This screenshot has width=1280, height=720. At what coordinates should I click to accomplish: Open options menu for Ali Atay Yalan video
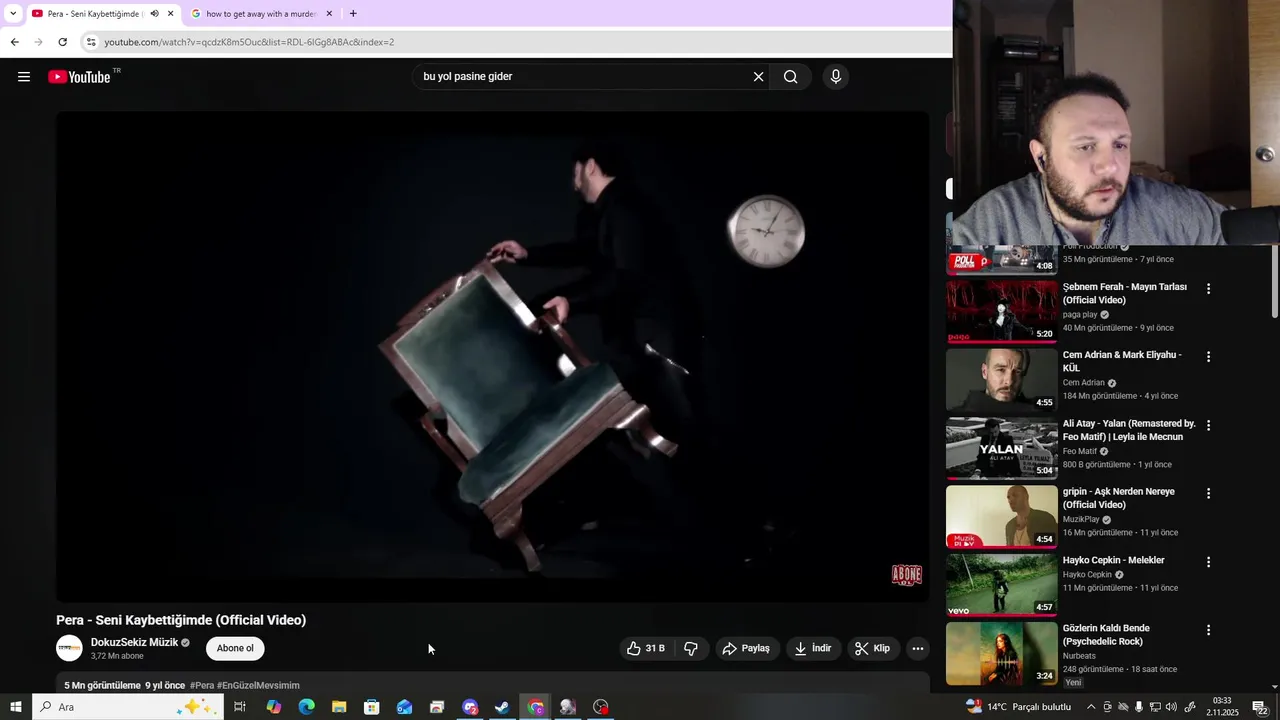pyautogui.click(x=1208, y=425)
